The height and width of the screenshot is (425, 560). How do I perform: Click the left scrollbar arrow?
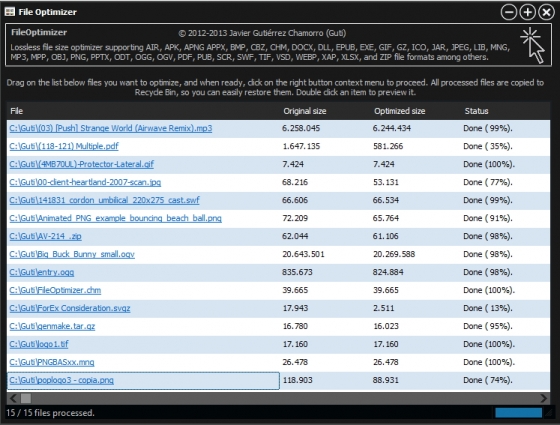[x=13, y=398]
